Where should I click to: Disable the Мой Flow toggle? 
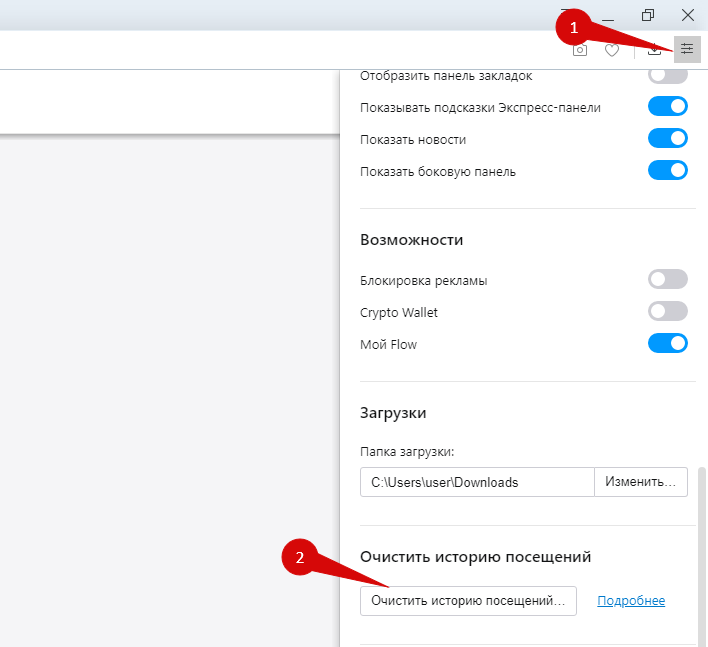pos(668,344)
